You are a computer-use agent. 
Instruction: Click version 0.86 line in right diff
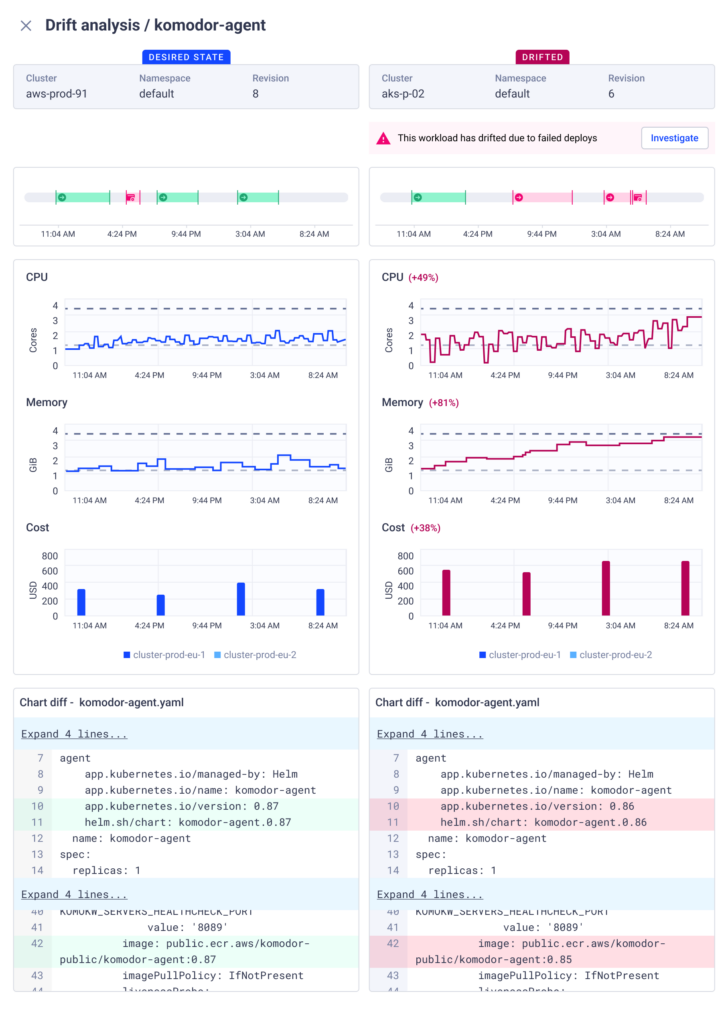pos(542,807)
